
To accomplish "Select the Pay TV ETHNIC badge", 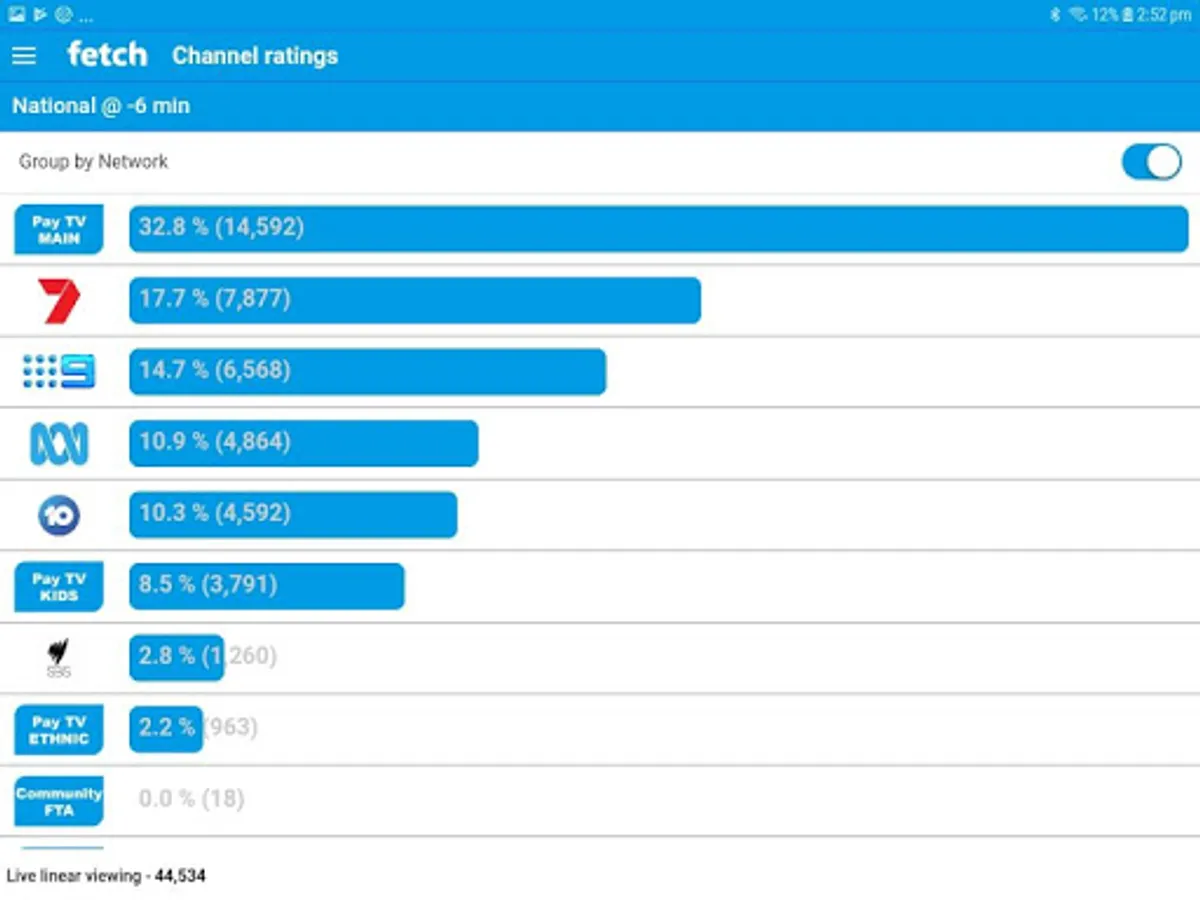I will click(59, 729).
